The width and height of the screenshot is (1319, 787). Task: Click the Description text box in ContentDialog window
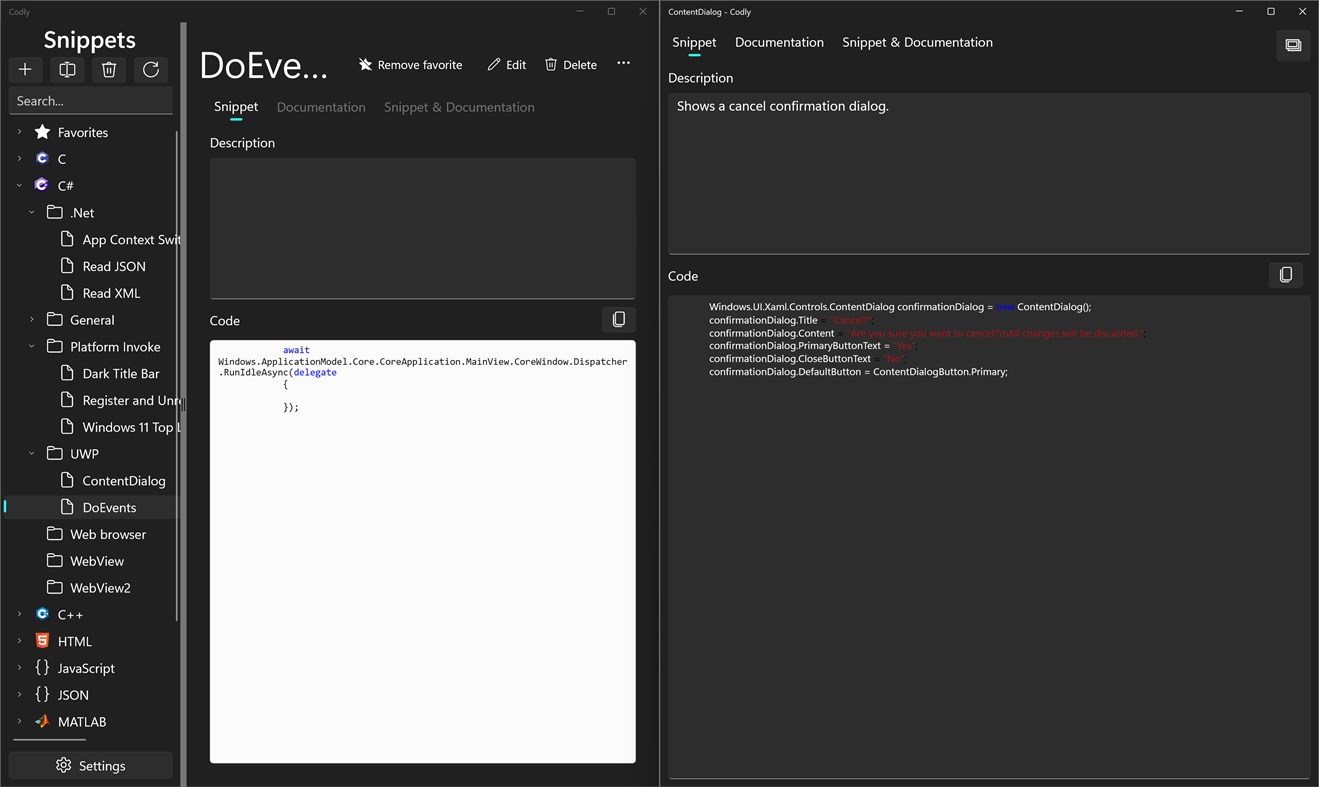coord(989,173)
